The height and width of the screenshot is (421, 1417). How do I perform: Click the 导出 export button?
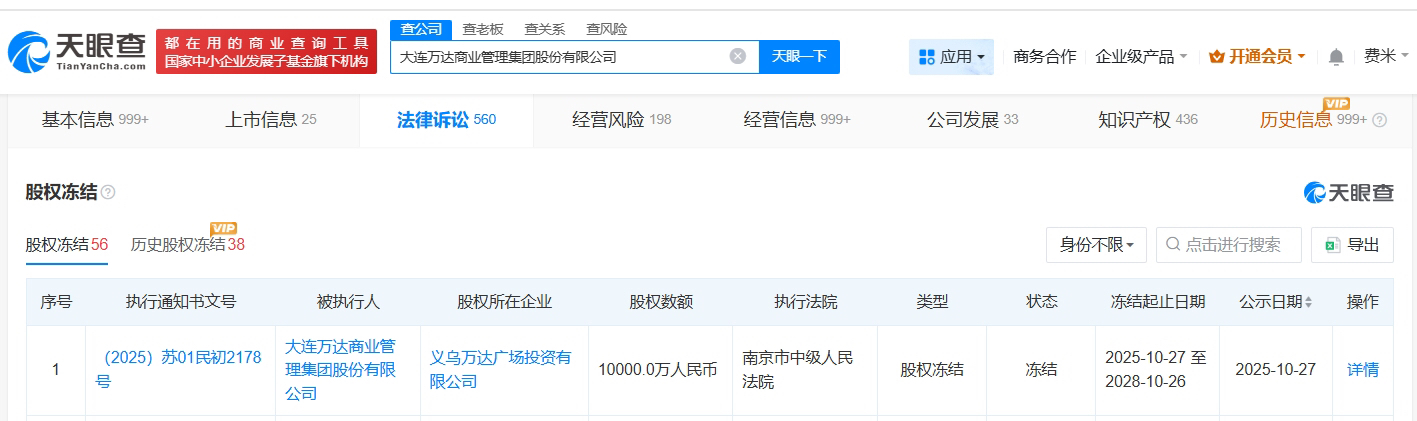(1352, 245)
